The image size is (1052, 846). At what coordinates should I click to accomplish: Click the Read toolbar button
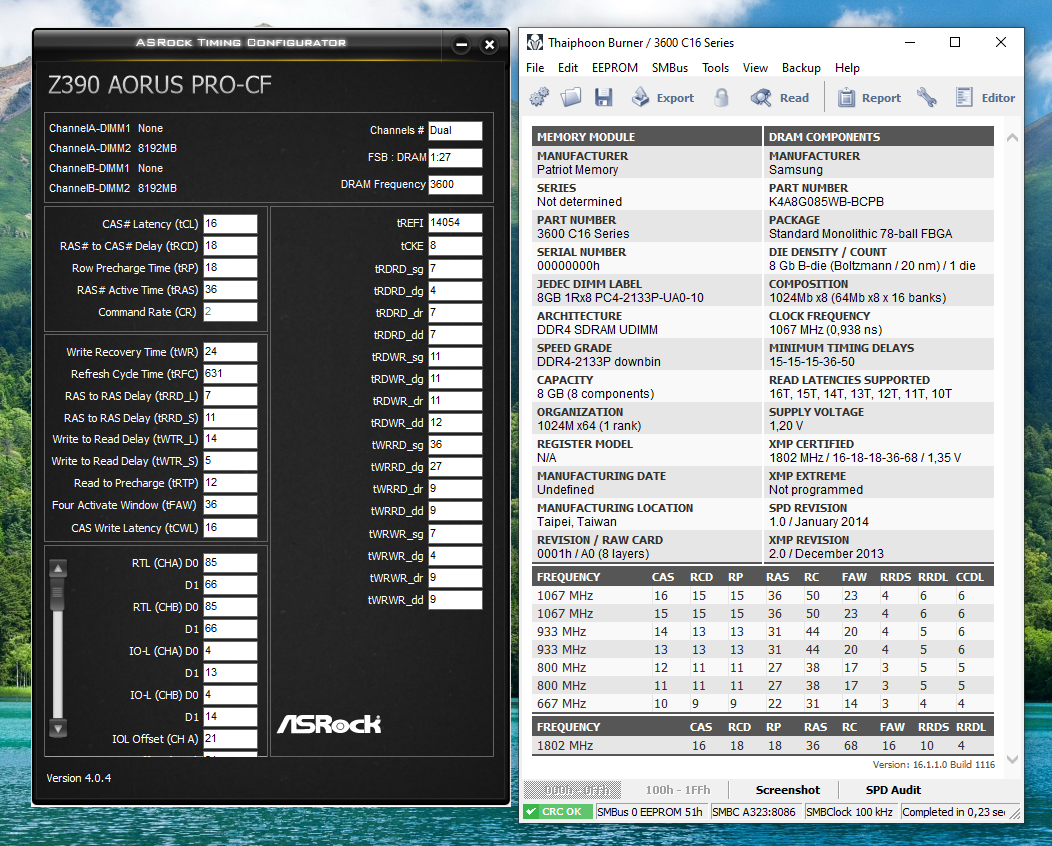pyautogui.click(x=780, y=98)
